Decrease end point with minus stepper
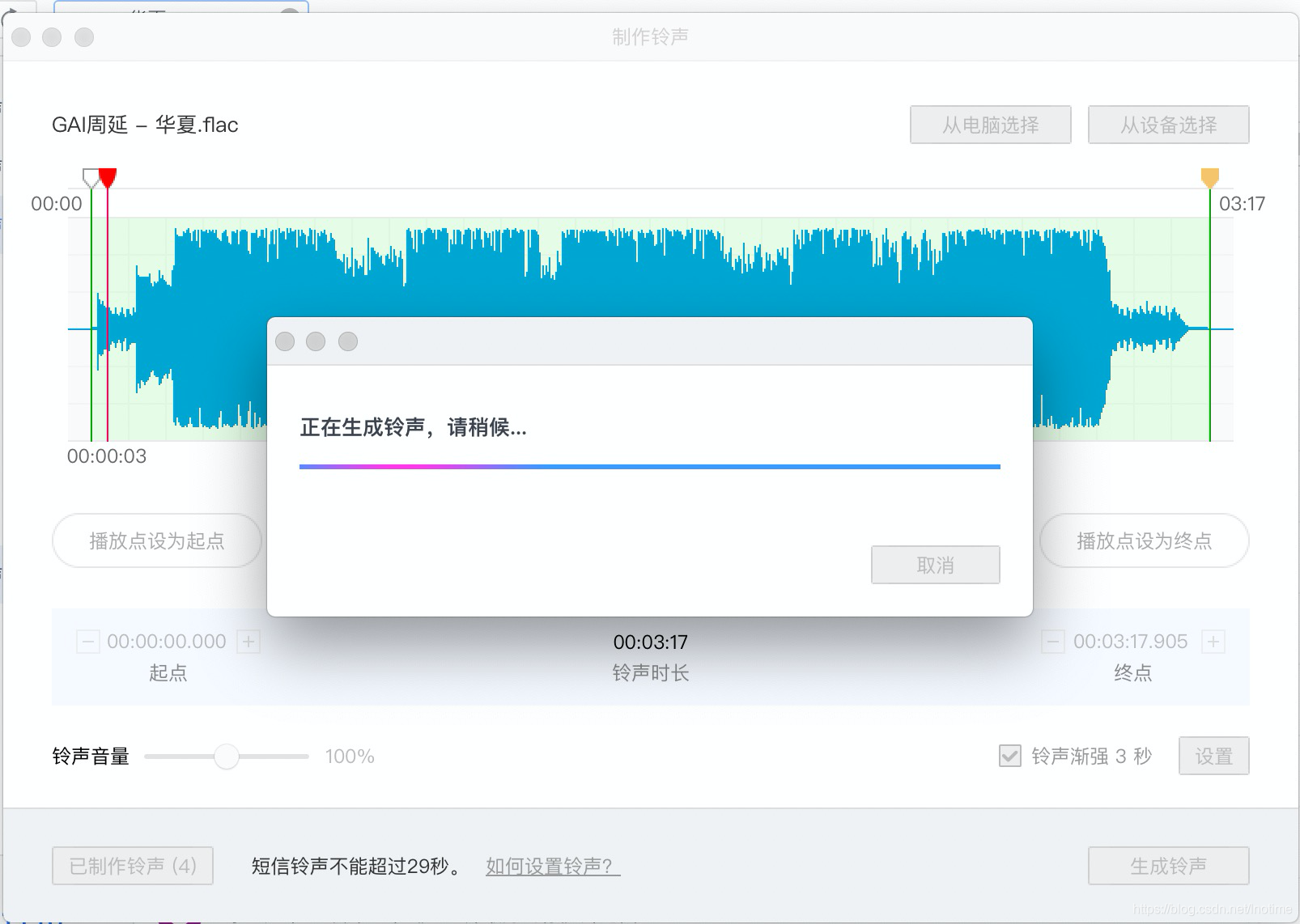The height and width of the screenshot is (924, 1300). tap(1052, 642)
